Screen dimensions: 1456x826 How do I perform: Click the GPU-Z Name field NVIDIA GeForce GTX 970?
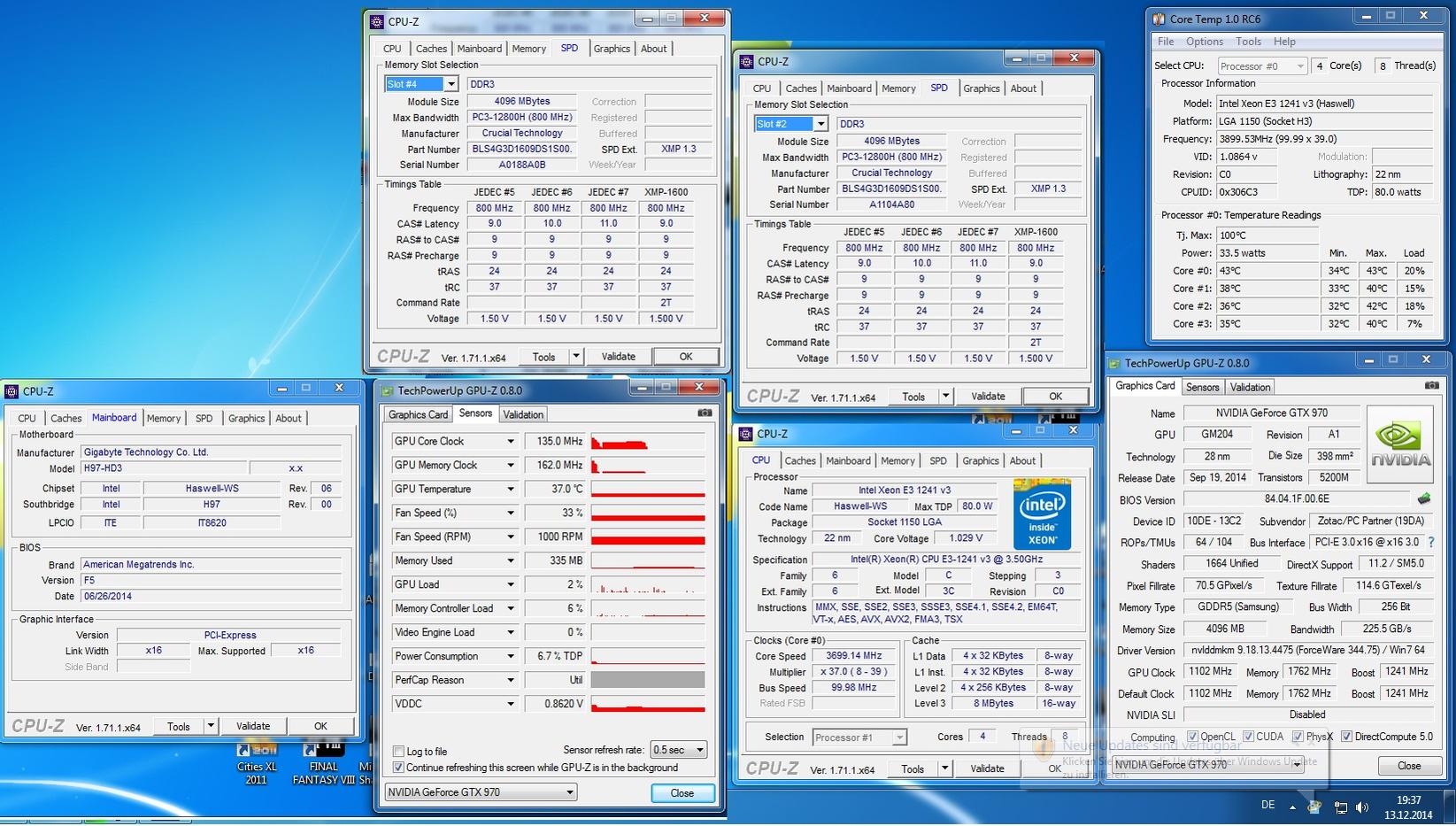click(x=1274, y=413)
